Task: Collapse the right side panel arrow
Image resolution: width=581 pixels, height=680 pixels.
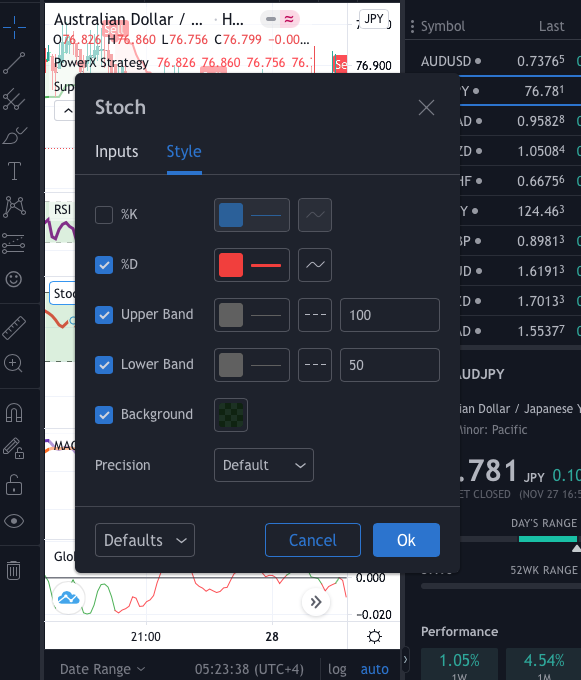Action: click(405, 660)
